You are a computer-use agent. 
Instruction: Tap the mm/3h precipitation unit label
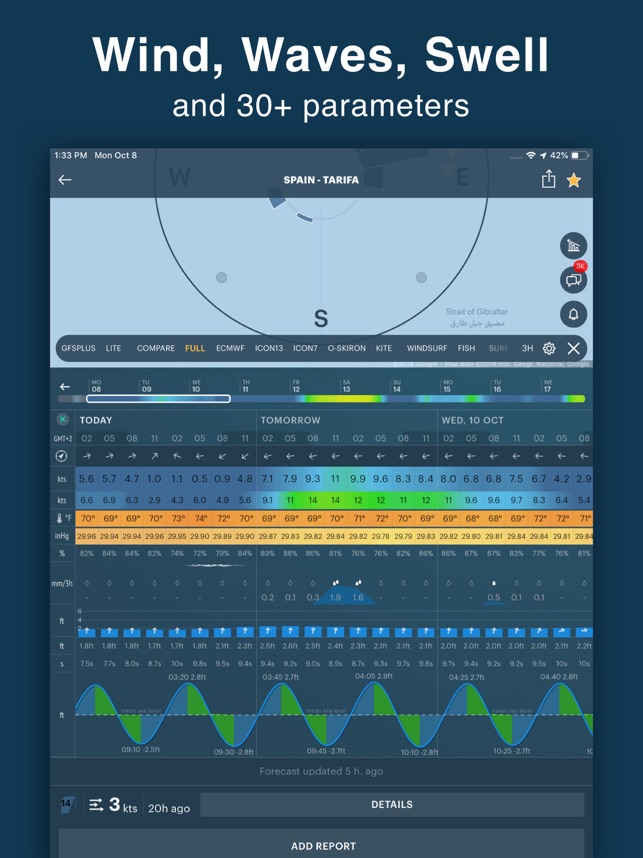tap(62, 583)
